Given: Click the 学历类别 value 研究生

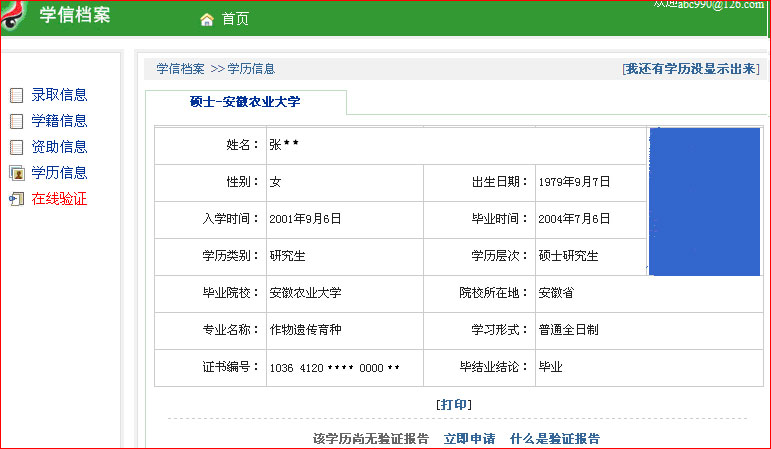Looking at the screenshot, I should 287,256.
